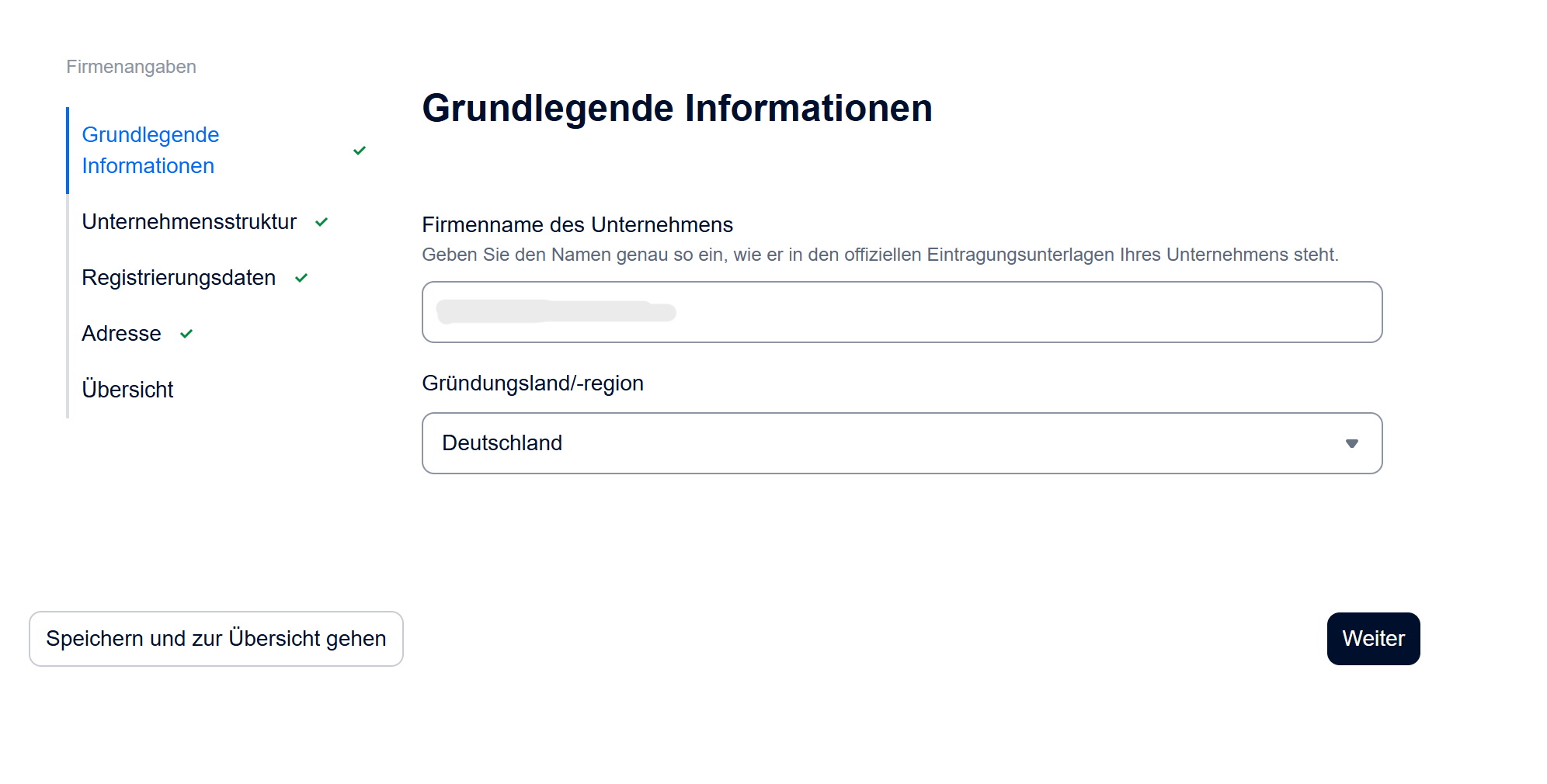
Task: Switch to the Registrierungsdaten section
Action: [x=179, y=278]
